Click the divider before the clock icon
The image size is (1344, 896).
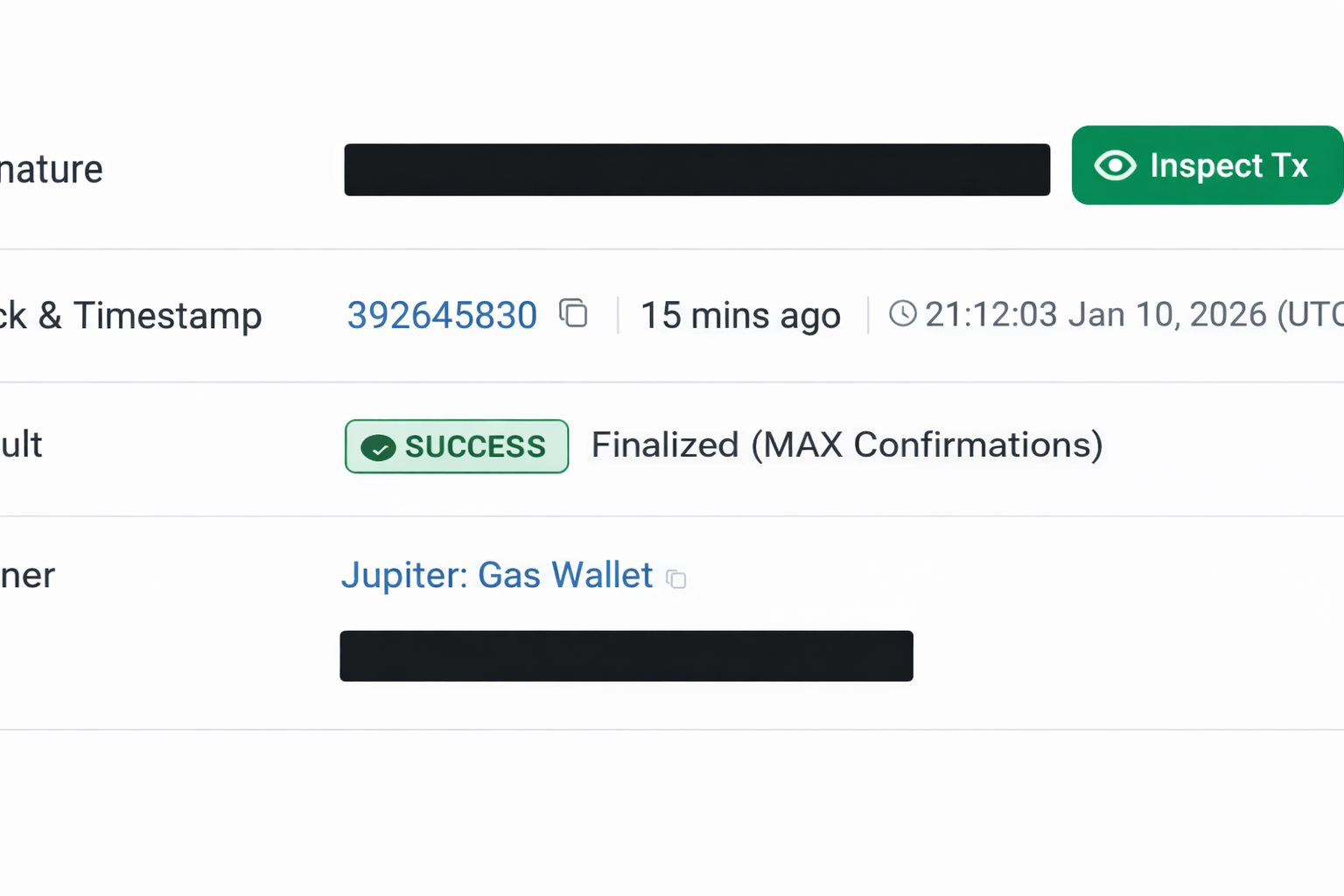click(x=868, y=315)
